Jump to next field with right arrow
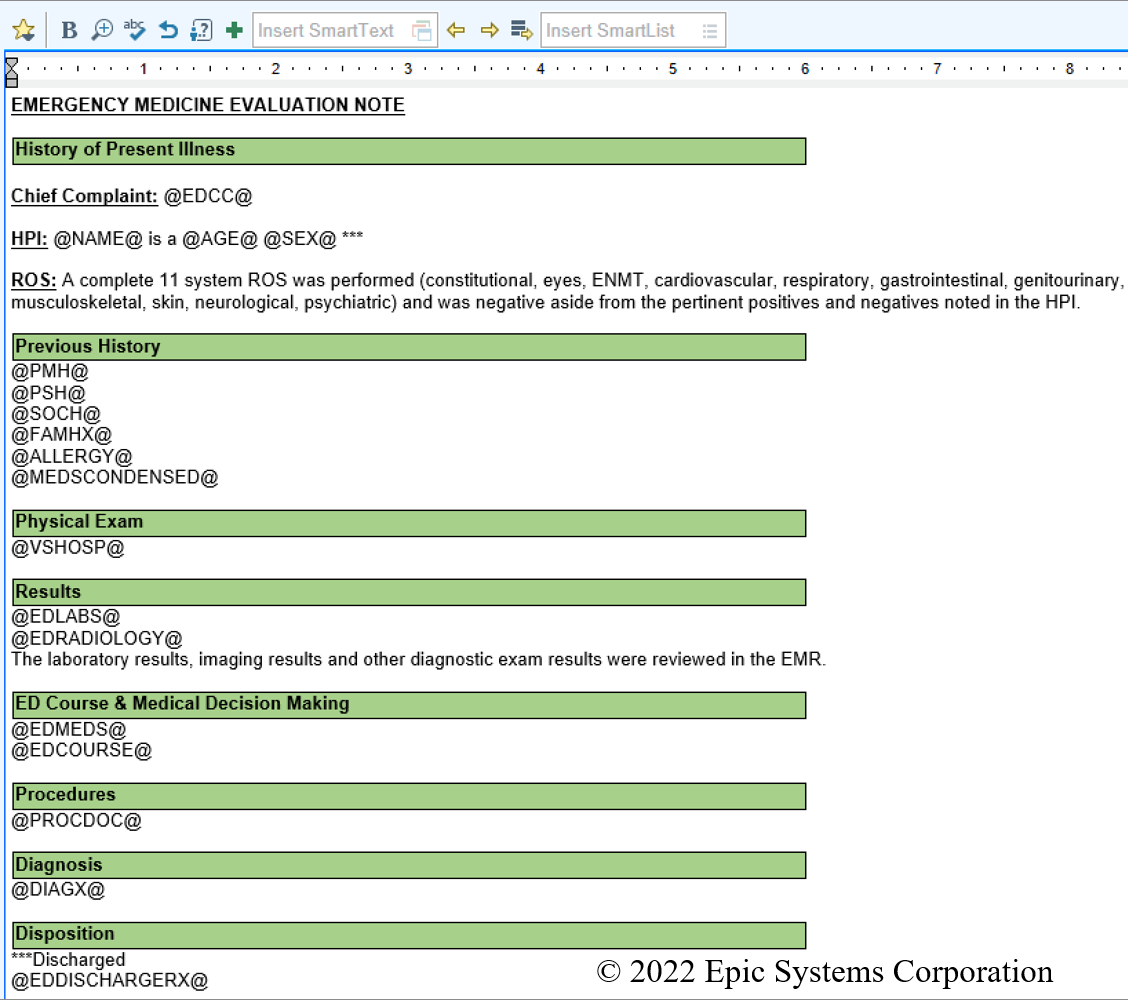 click(489, 31)
